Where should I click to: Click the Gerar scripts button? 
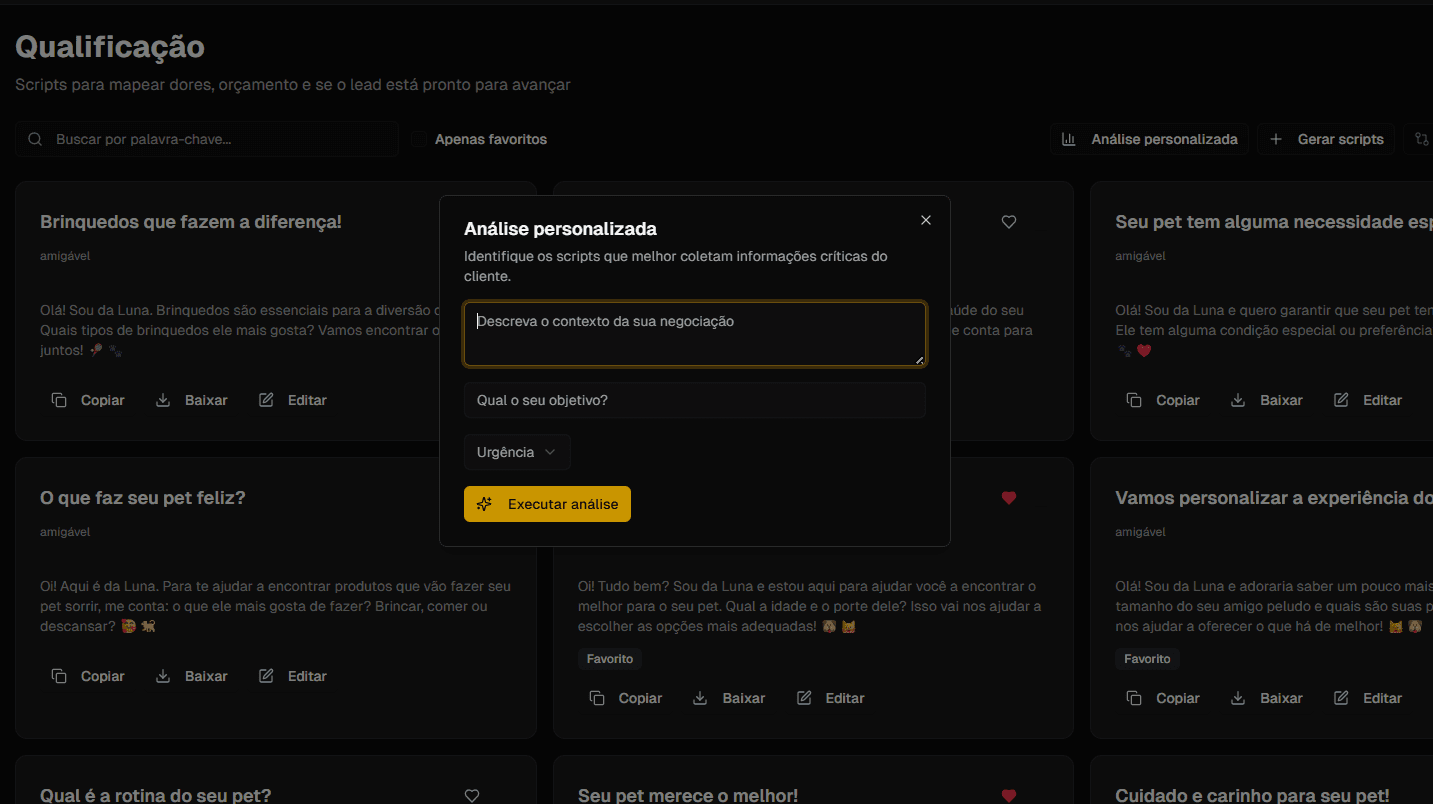coord(1326,139)
